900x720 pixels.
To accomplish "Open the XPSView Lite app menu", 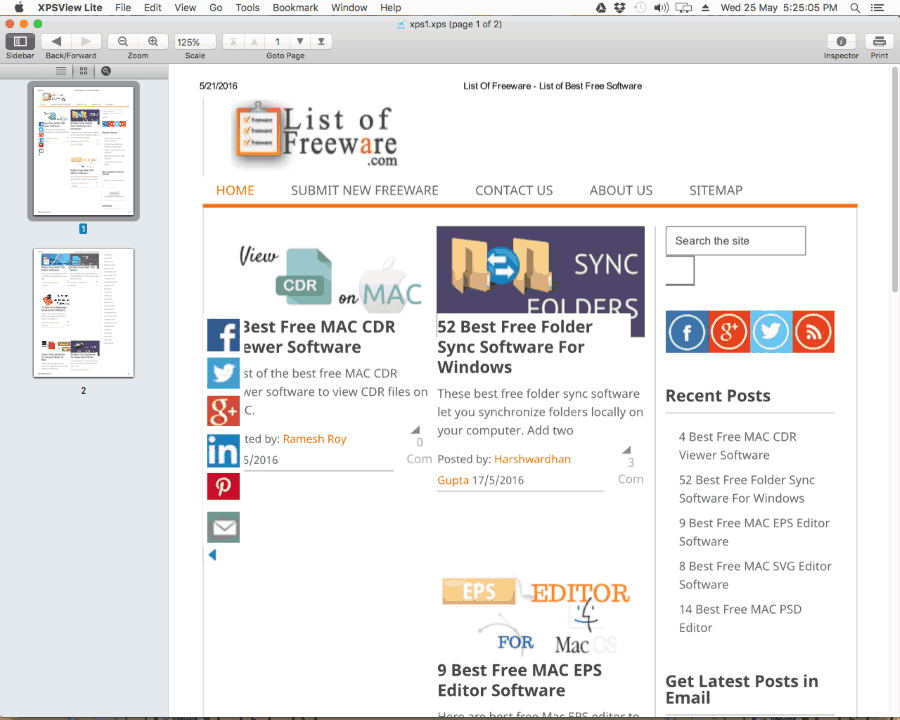I will click(x=70, y=7).
